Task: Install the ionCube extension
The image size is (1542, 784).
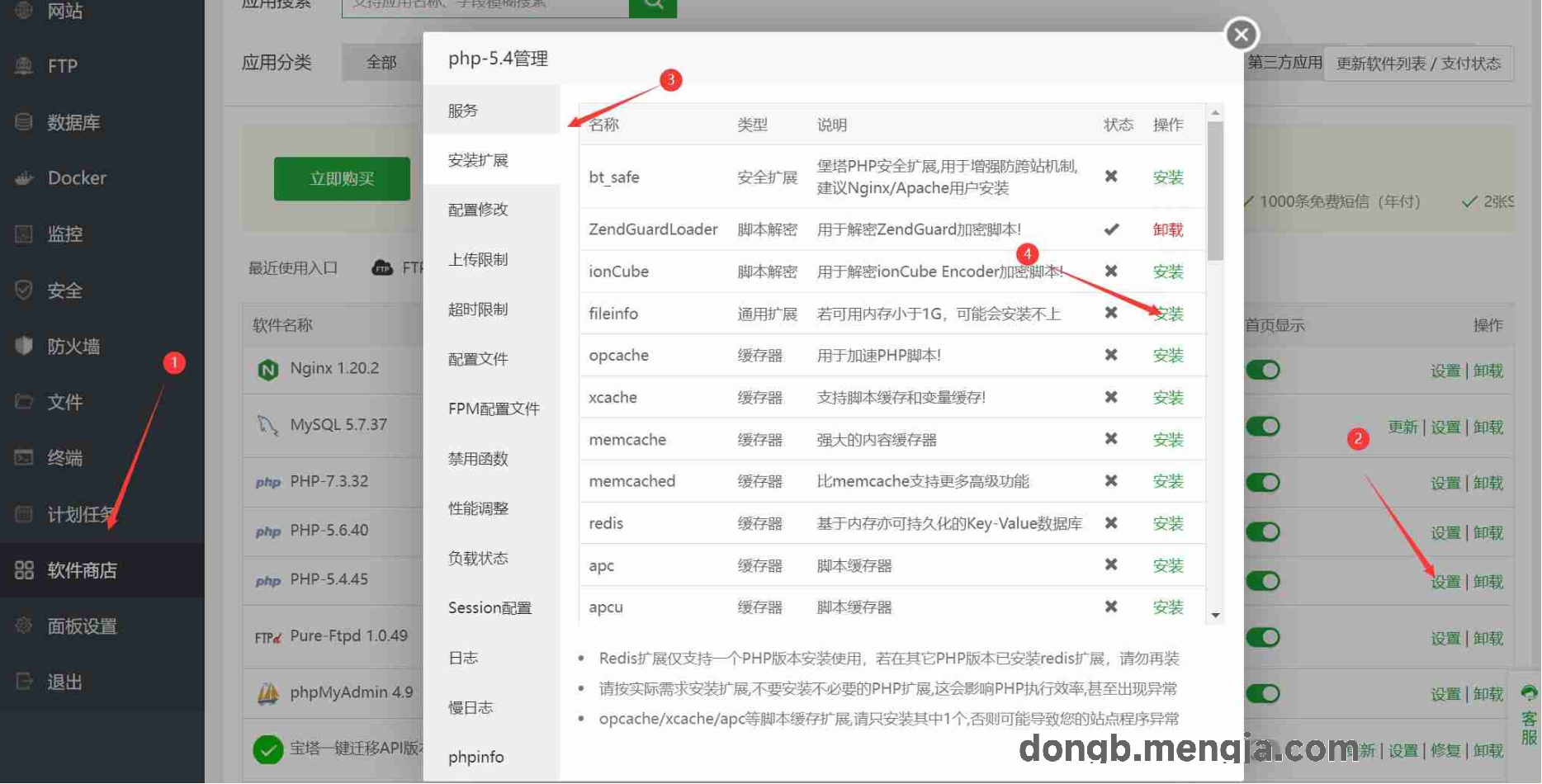Action: [1168, 272]
